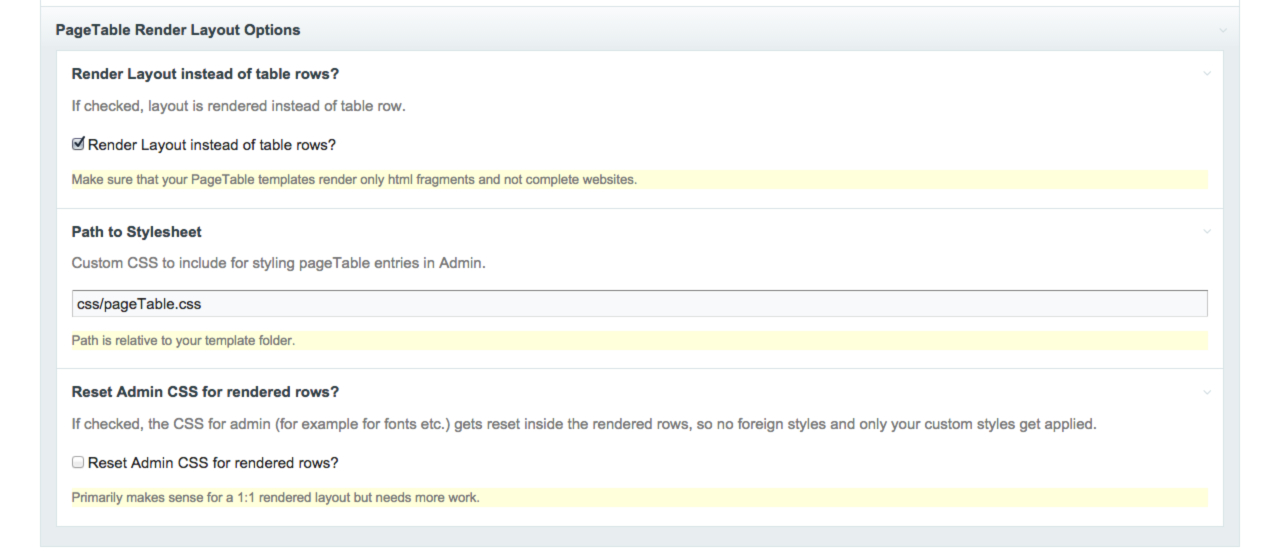This screenshot has height=554, width=1263.
Task: Focus the css/pageTable.css stylesheet path field
Action: 639,303
